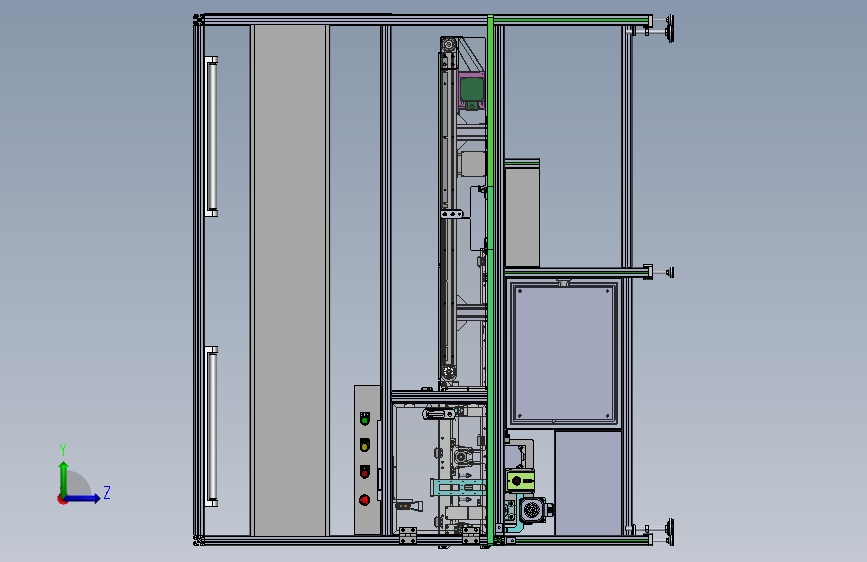Select the yellow push button on the control box

(364, 445)
